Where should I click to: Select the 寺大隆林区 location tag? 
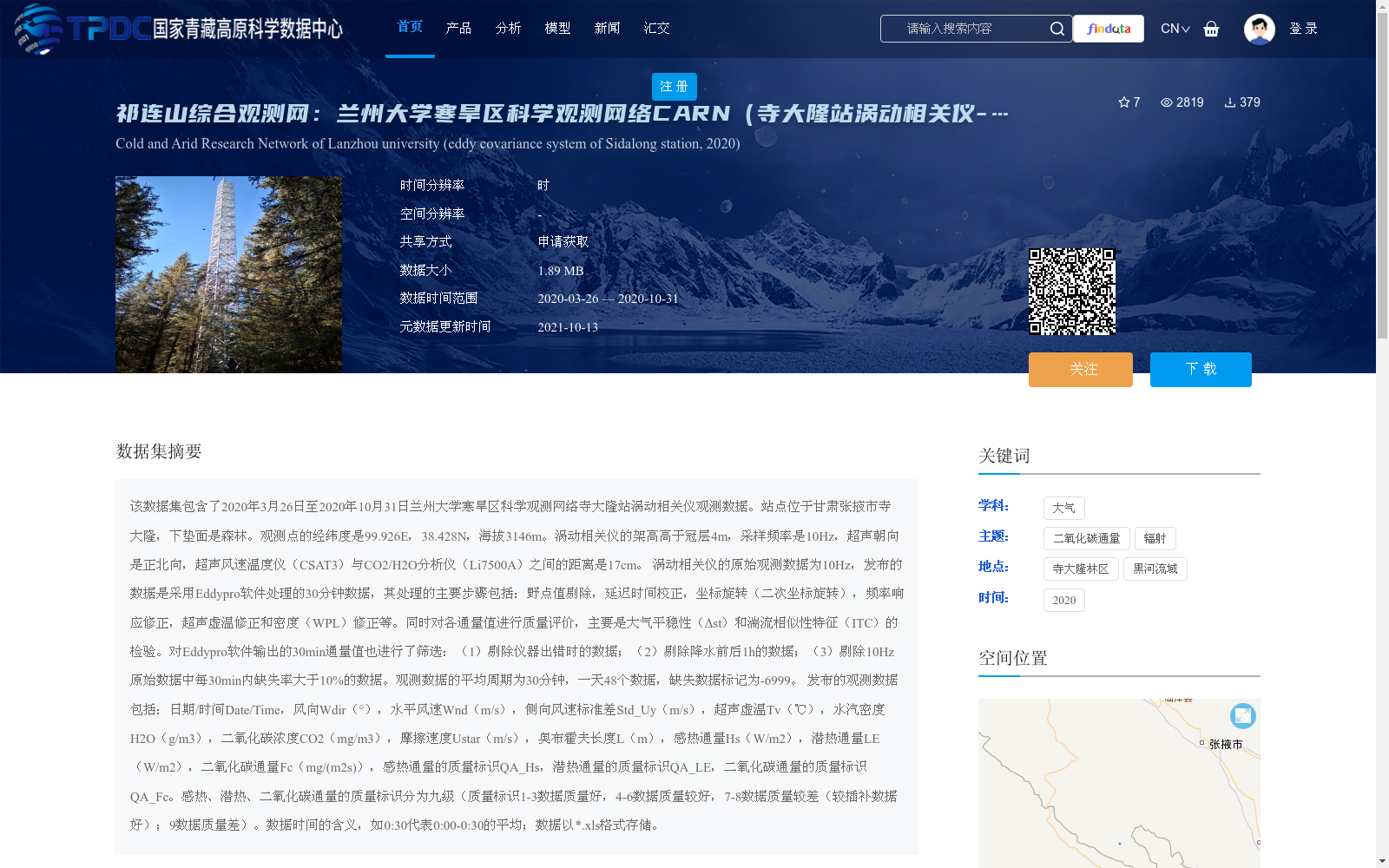click(1081, 569)
